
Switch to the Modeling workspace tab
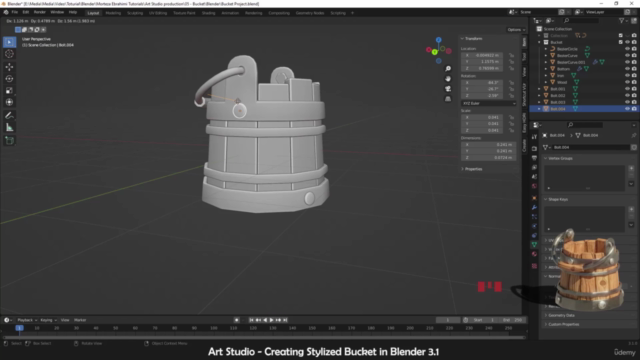(113, 13)
